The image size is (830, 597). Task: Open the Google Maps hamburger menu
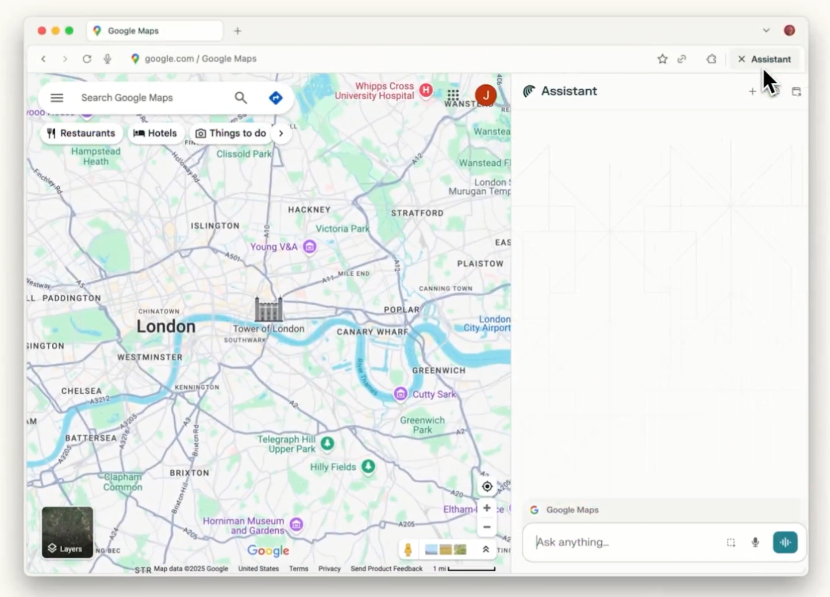[57, 98]
